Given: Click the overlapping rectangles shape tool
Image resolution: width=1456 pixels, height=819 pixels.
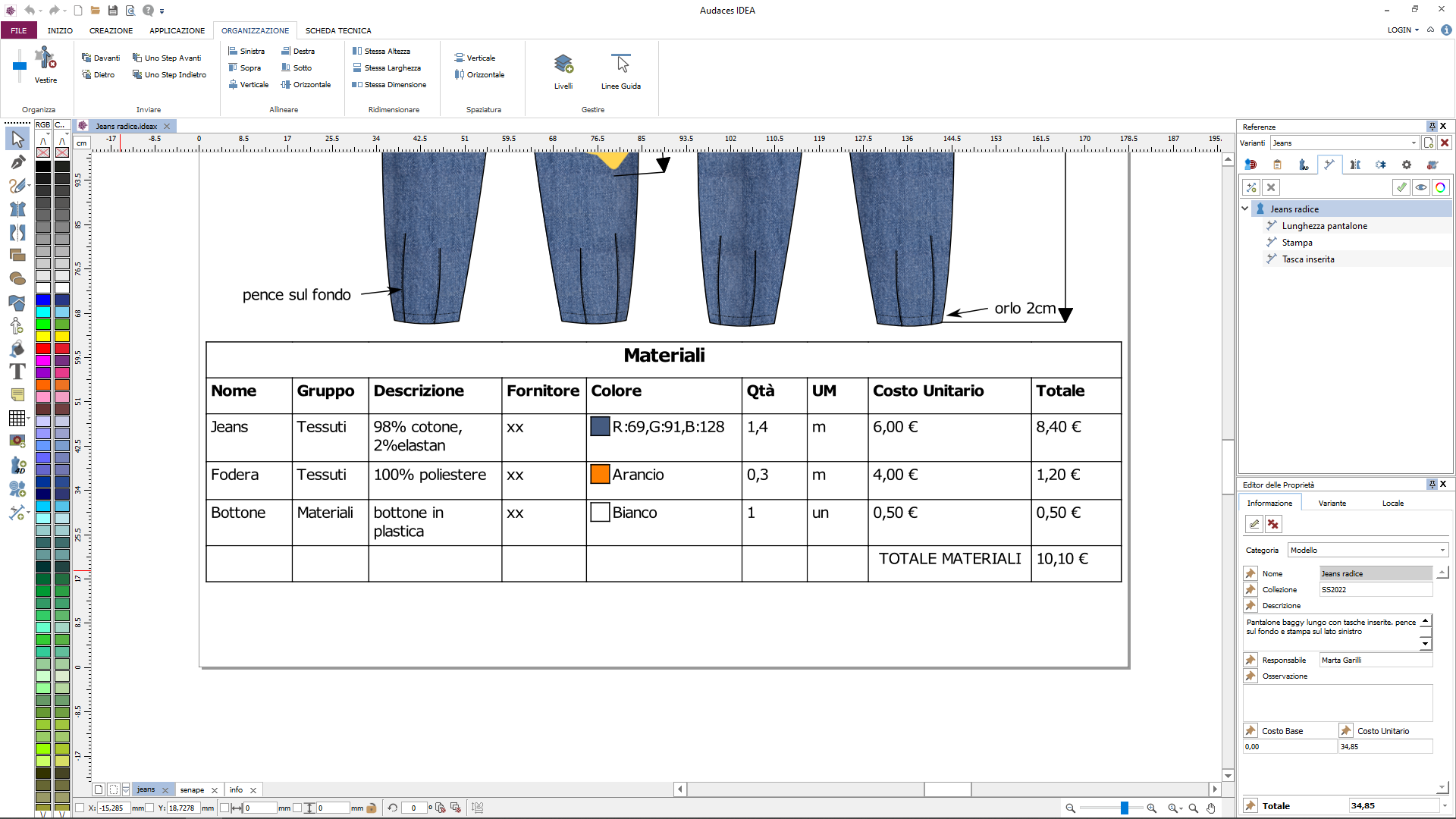Looking at the screenshot, I should click(17, 256).
